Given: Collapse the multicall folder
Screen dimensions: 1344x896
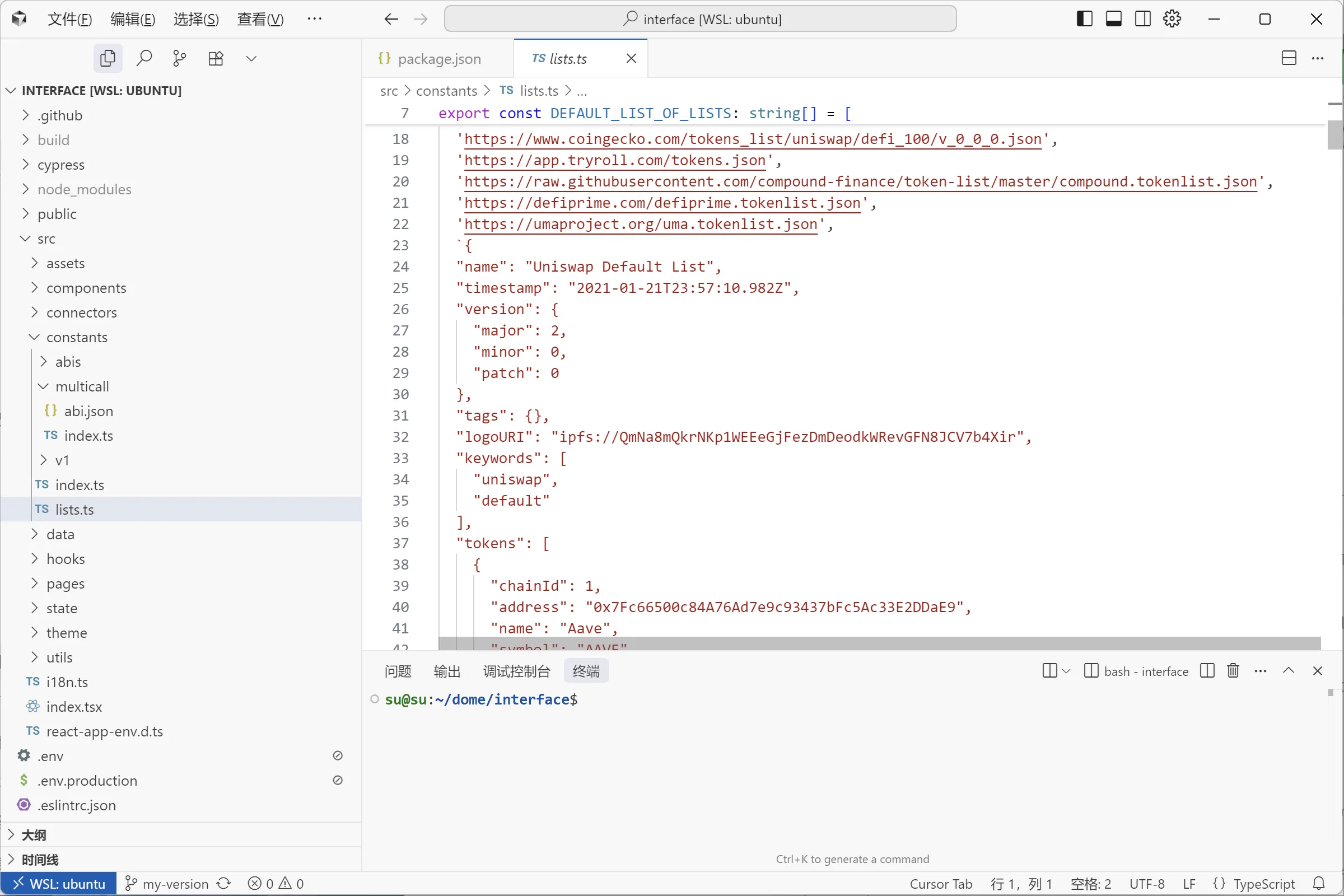Looking at the screenshot, I should (x=82, y=386).
